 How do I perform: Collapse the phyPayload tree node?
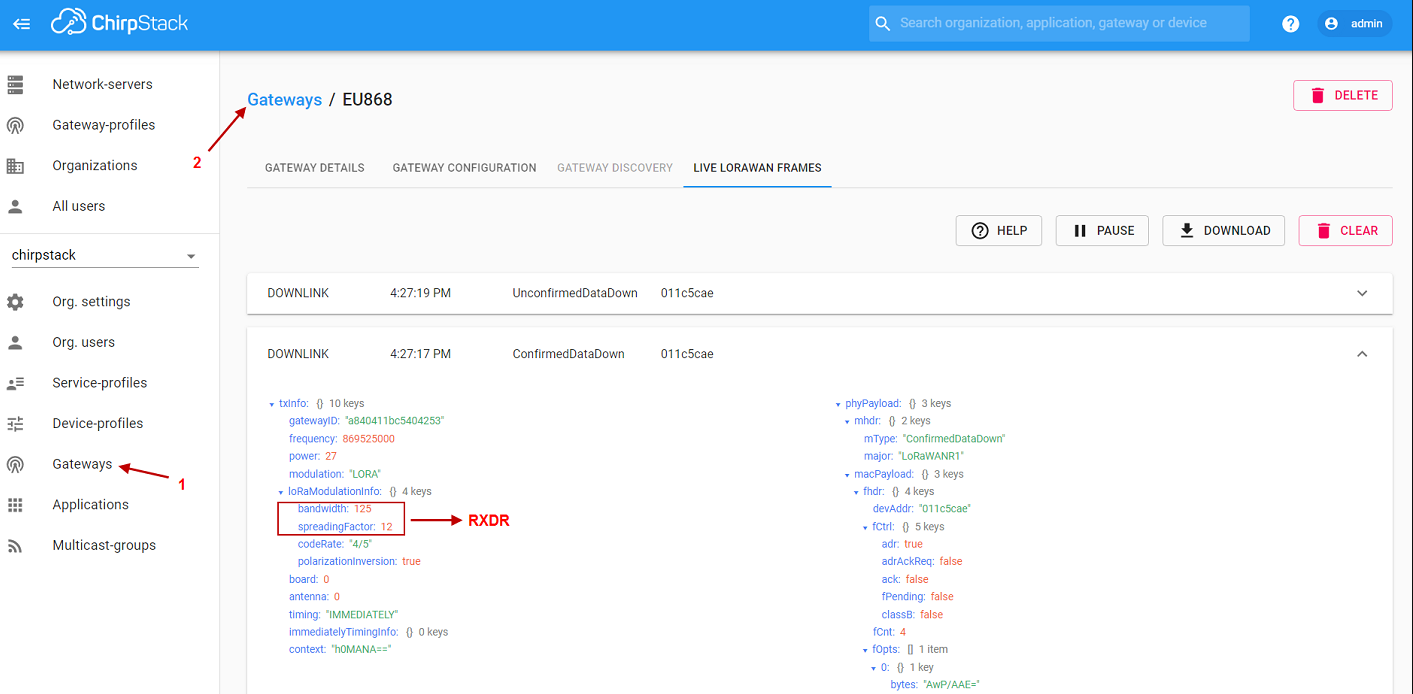[x=838, y=404]
